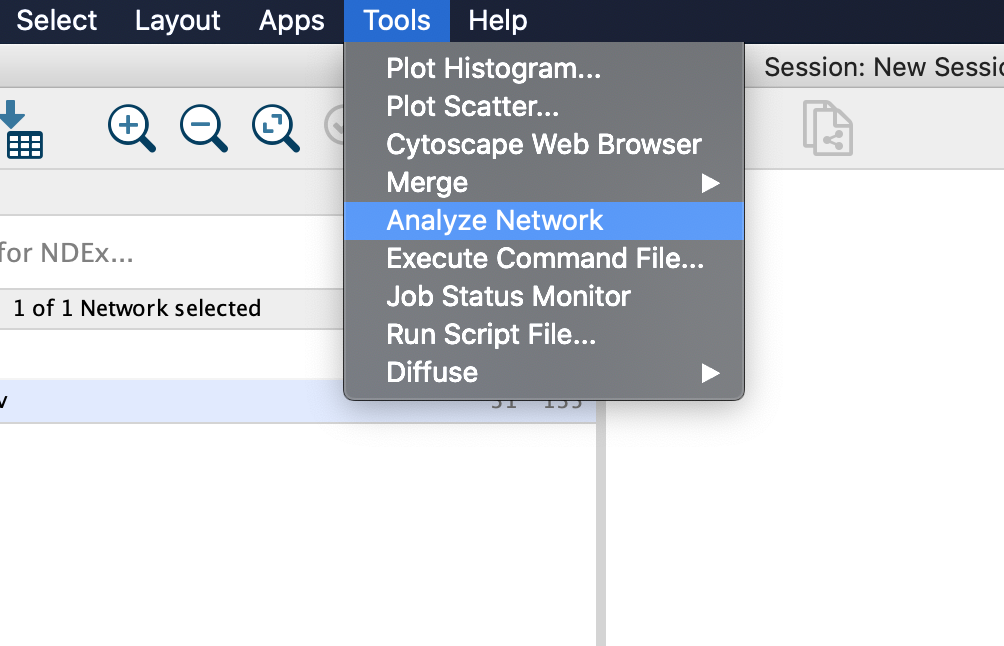The width and height of the screenshot is (1004, 646).
Task: Open the Apps menu
Action: [x=291, y=21]
